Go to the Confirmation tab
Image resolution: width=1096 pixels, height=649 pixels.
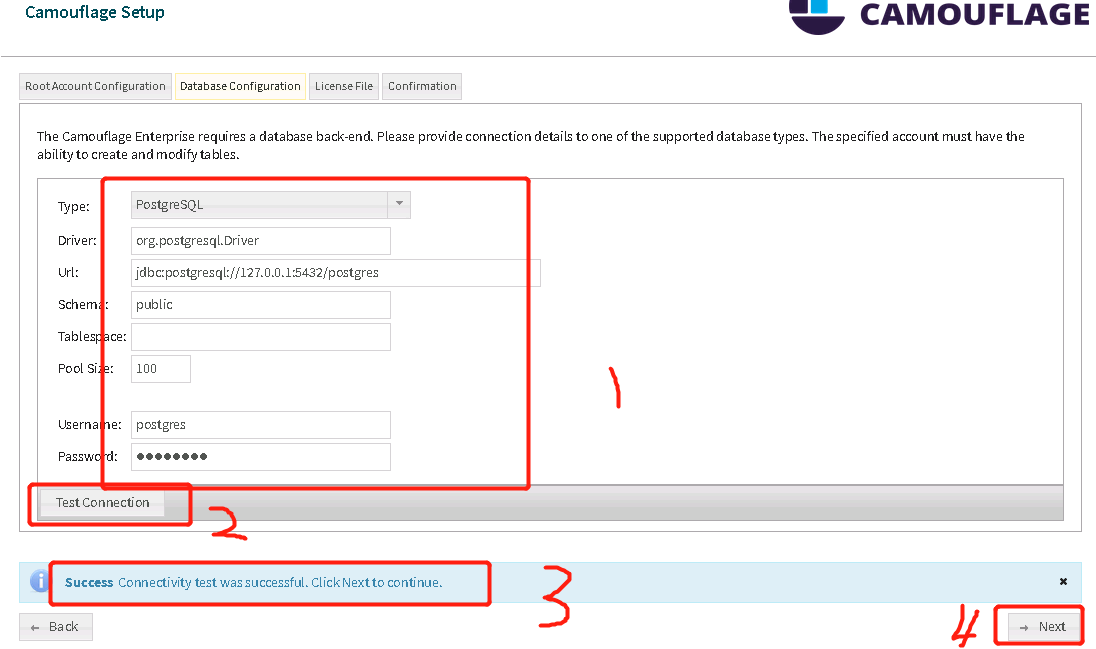click(421, 86)
